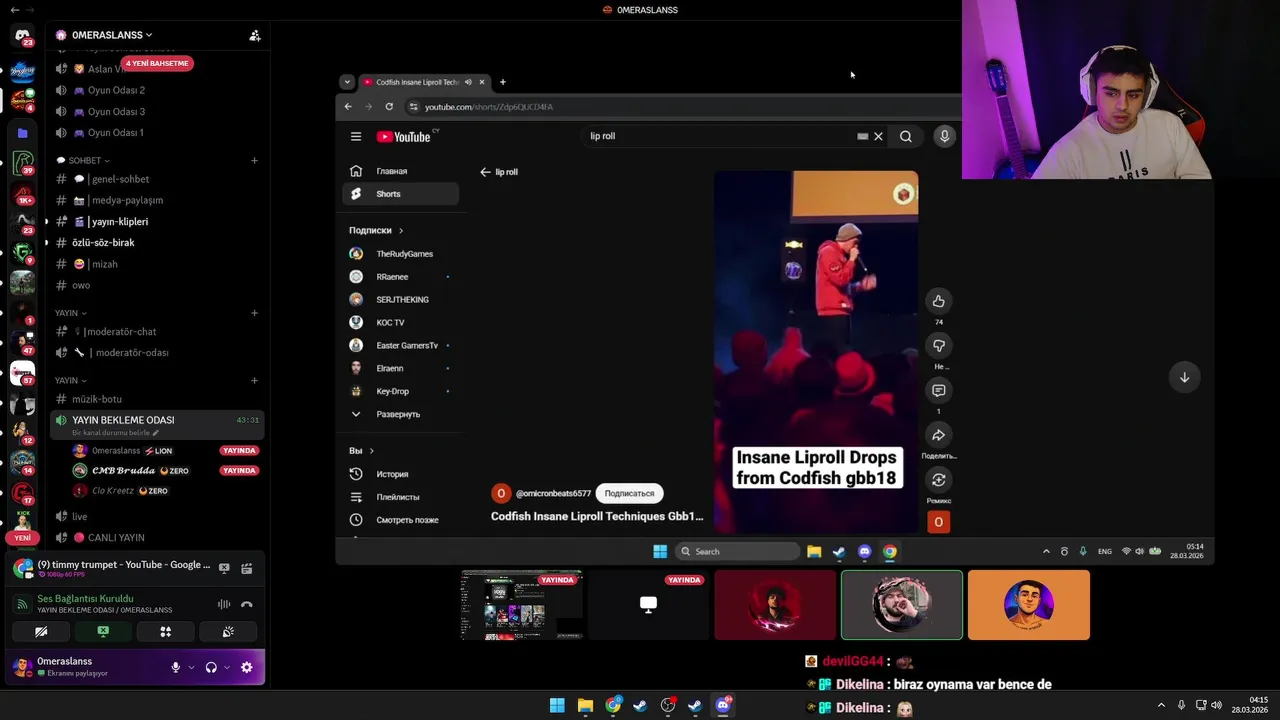
Task: Open the Discord soundboard icon
Action: click(228, 632)
